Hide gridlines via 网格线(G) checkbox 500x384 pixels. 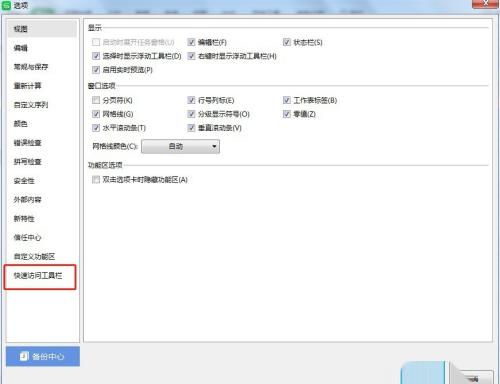click(x=96, y=114)
